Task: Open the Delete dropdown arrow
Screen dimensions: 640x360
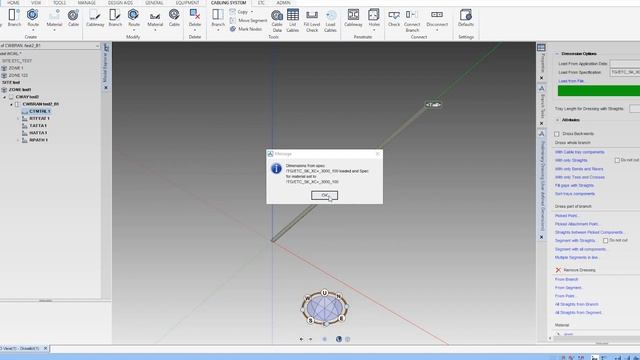Action: (195, 30)
